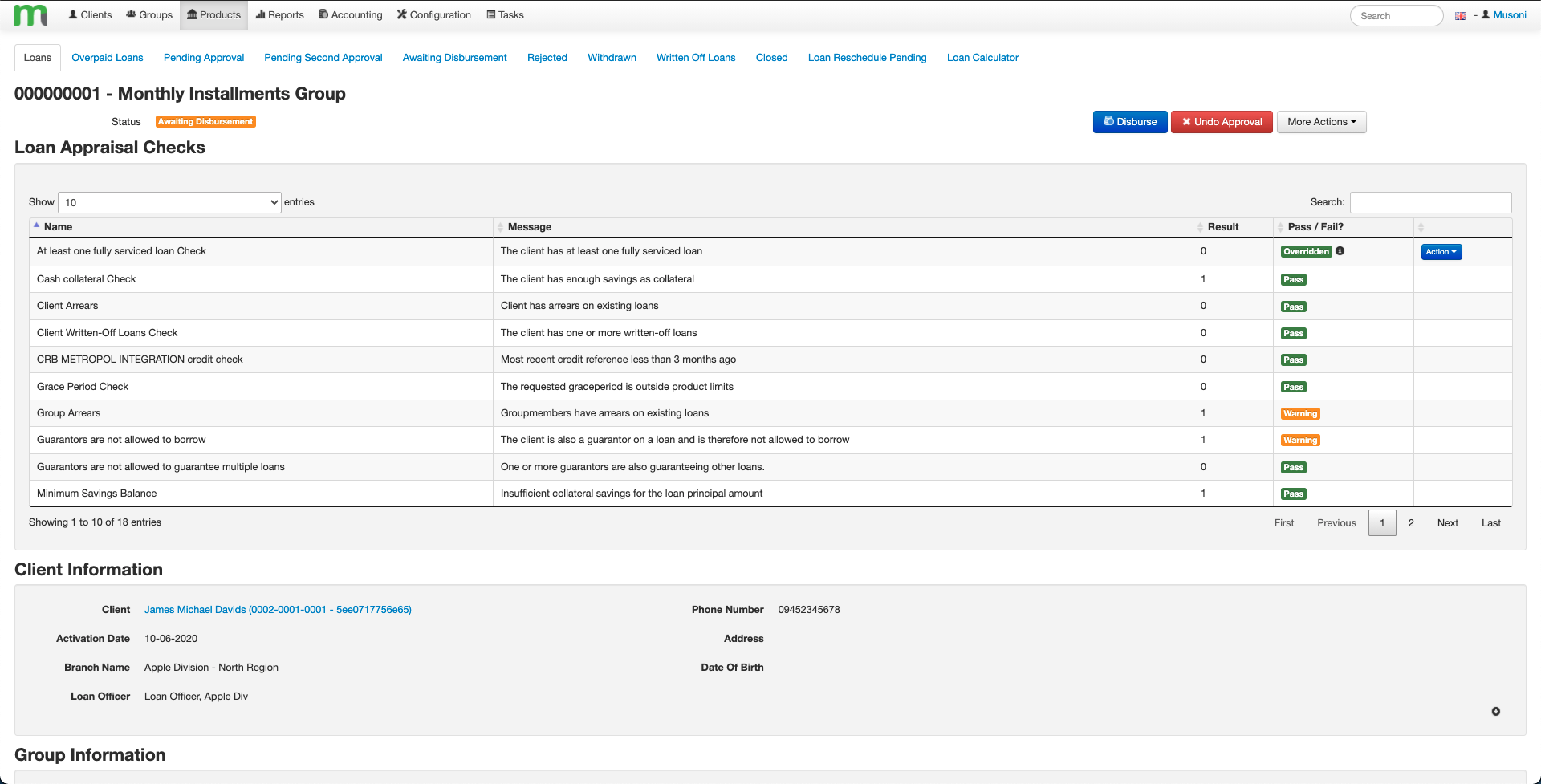1541x784 pixels.
Task: Change the Show entries dropdown
Action: click(169, 201)
